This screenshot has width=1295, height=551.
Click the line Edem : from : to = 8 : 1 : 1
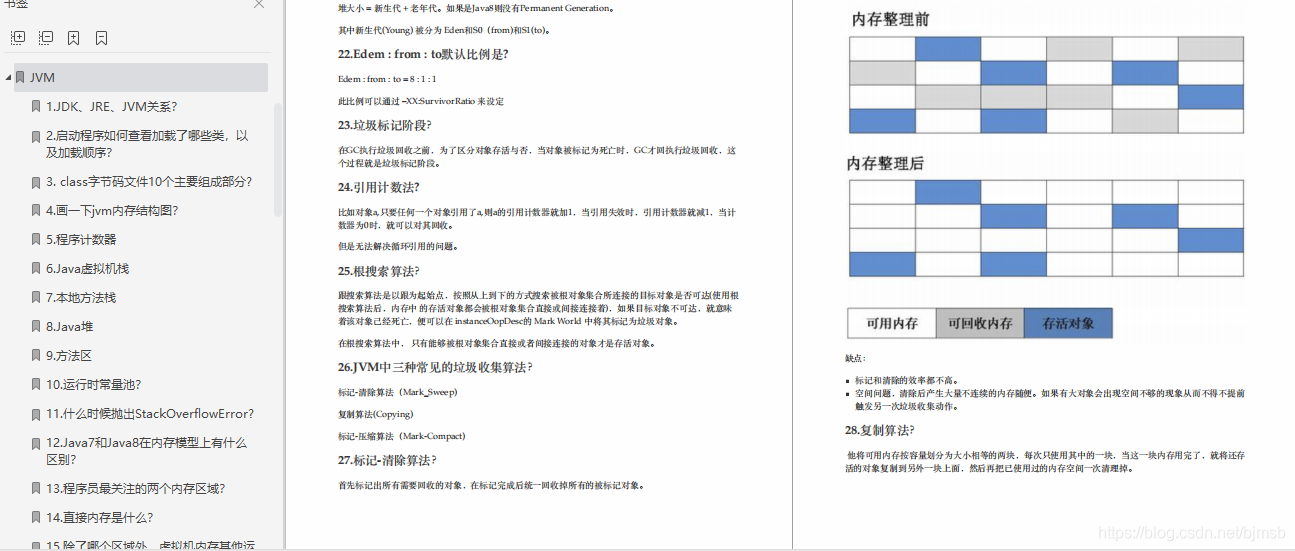[386, 79]
